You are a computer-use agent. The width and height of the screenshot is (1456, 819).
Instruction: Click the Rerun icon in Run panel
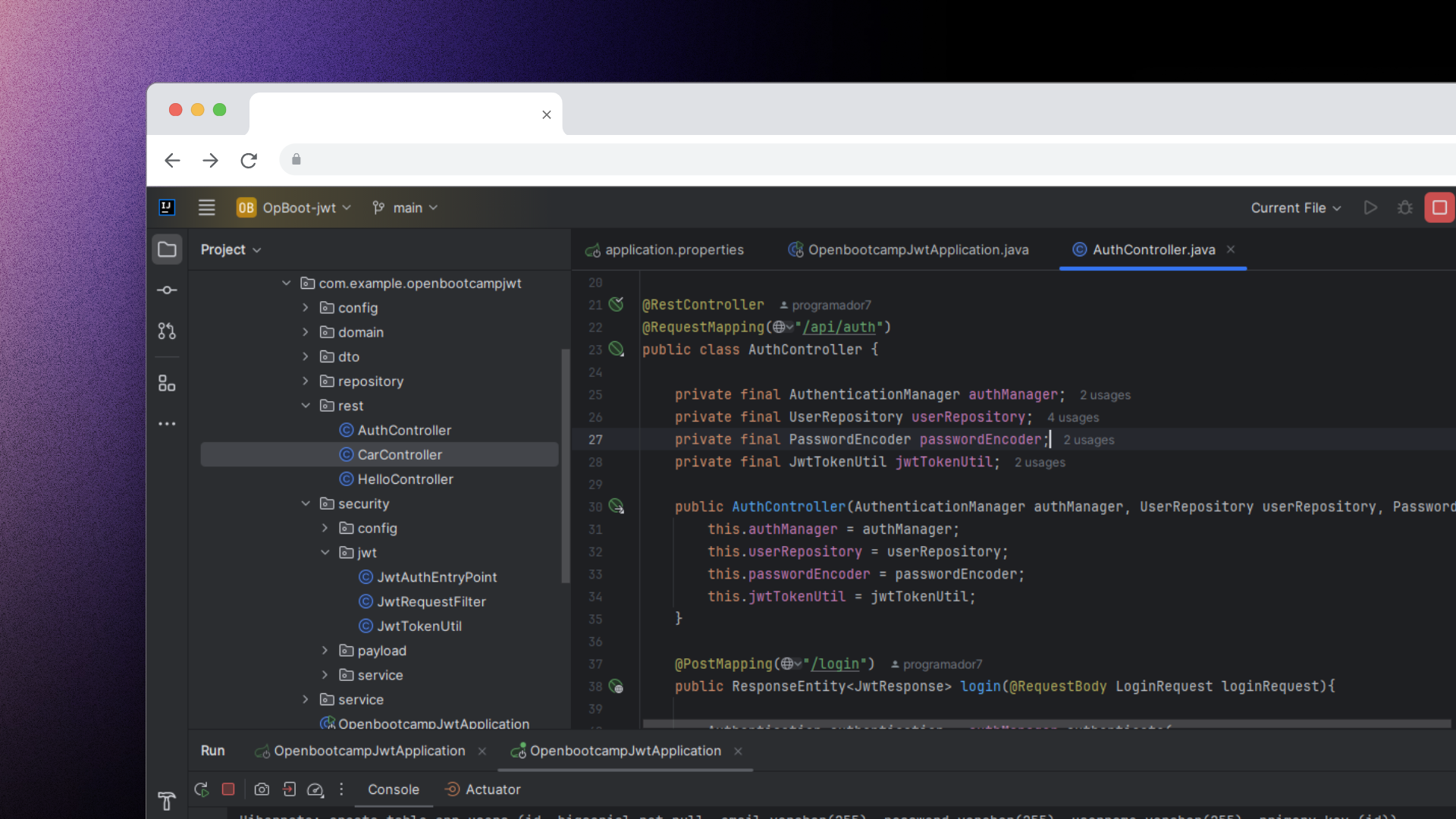tap(202, 789)
